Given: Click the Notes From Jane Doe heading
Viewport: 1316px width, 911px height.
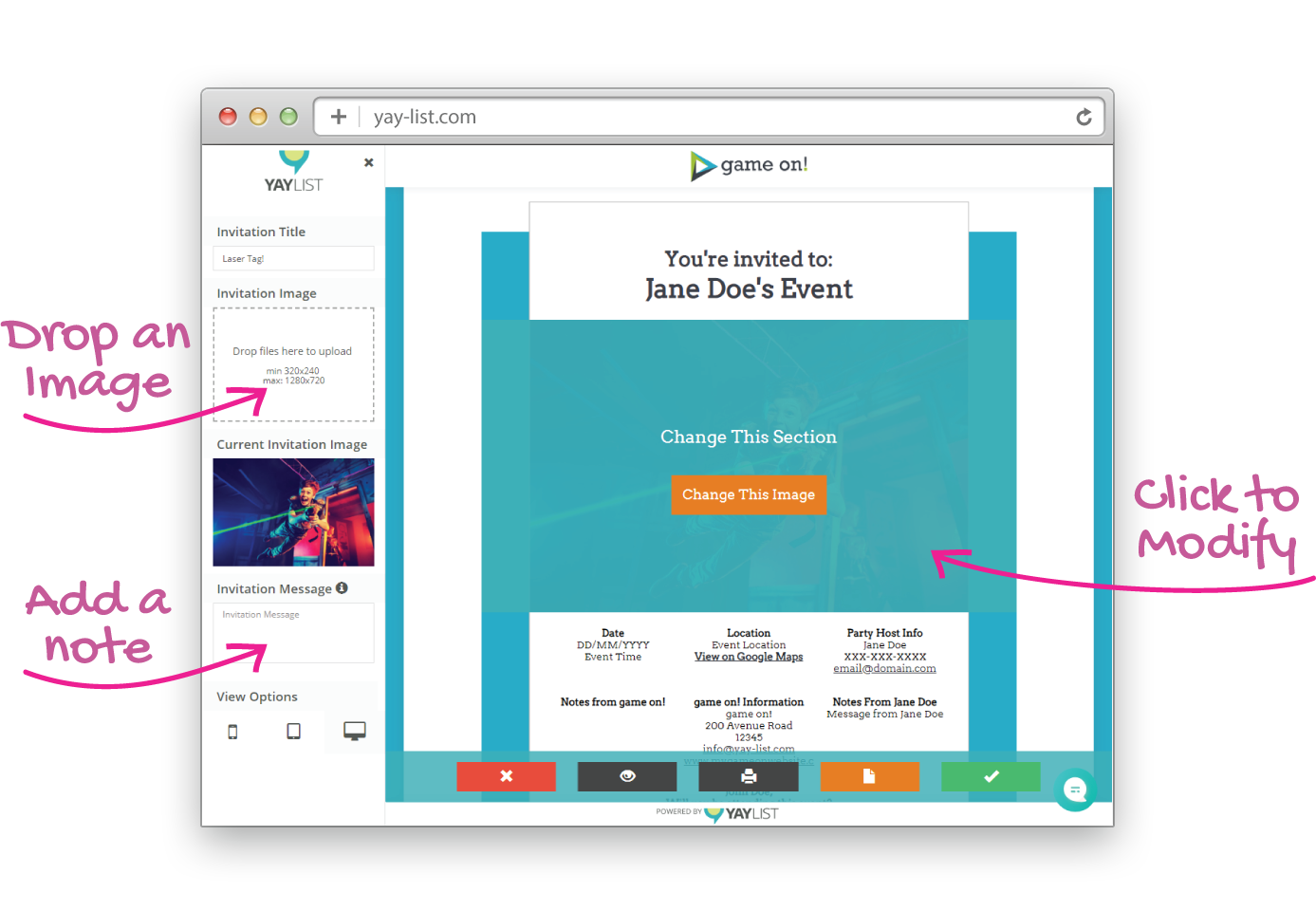Looking at the screenshot, I should click(x=884, y=702).
